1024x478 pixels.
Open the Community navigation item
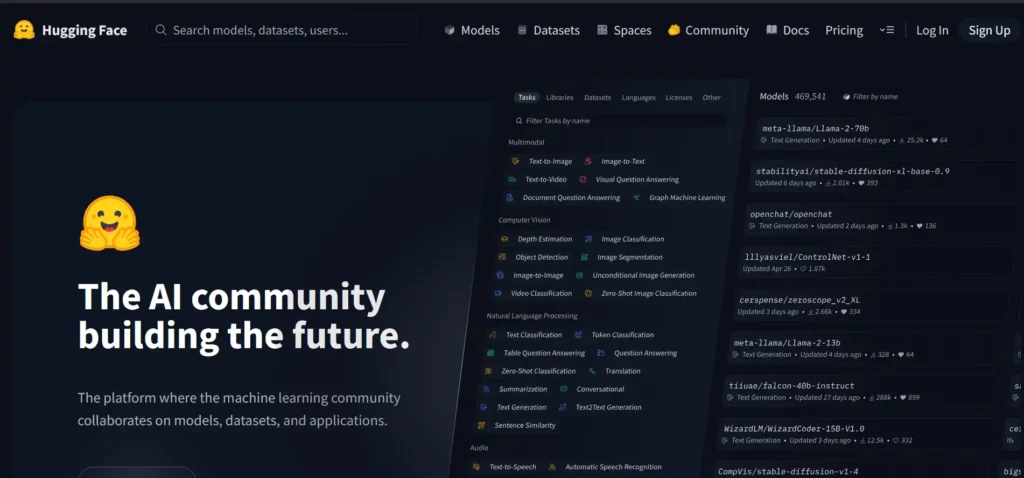point(709,30)
